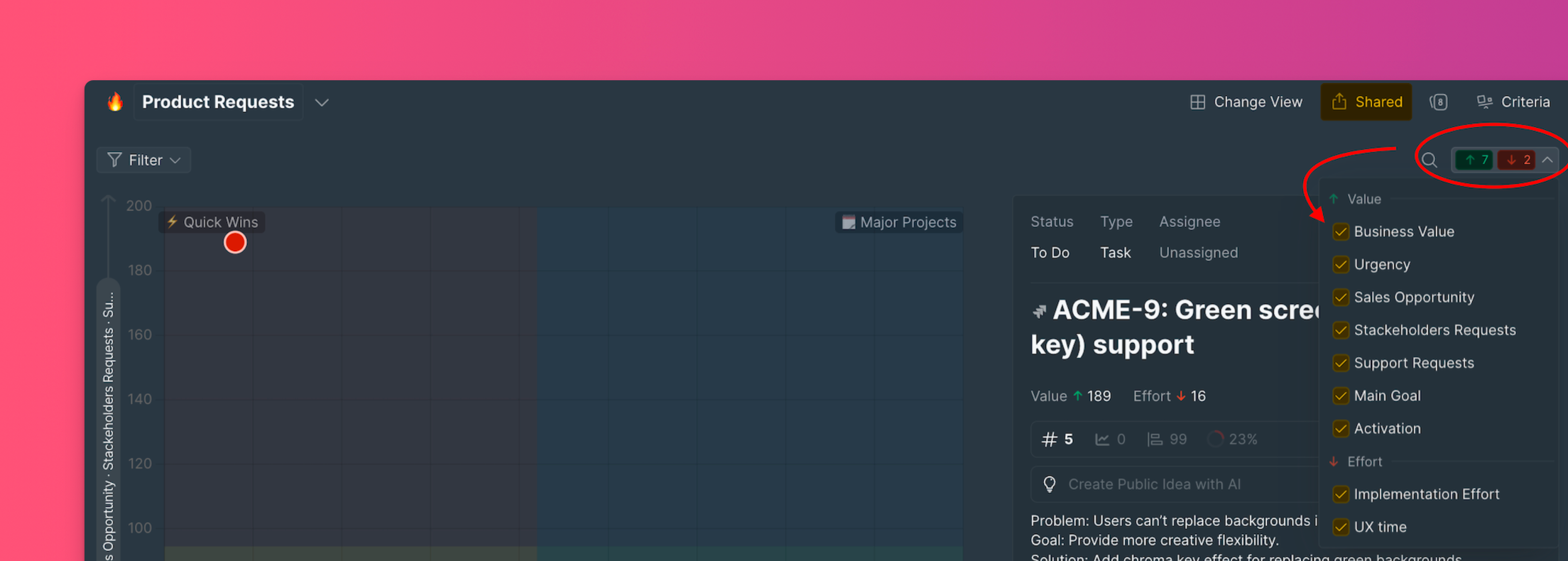Click the chart score 0 icon
The width and height of the screenshot is (1568, 561).
1101,440
